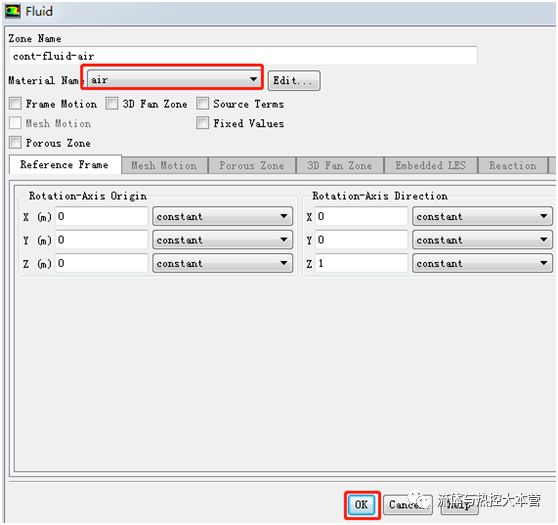The height and width of the screenshot is (525, 558).
Task: Toggle the Porous Zone checkbox
Action: point(15,142)
